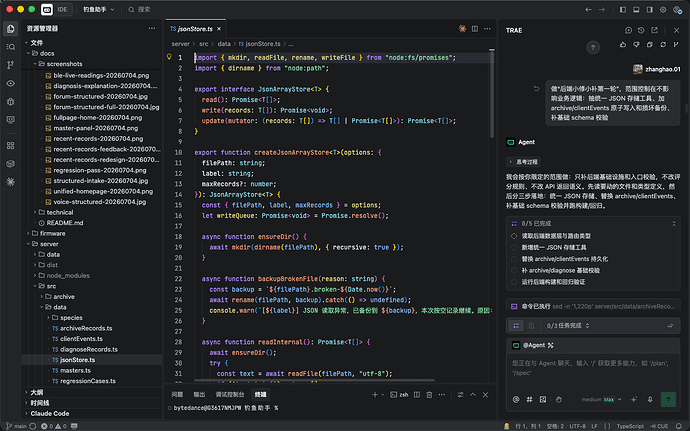
Task: Send the chat message with green arrow
Action: (668, 399)
